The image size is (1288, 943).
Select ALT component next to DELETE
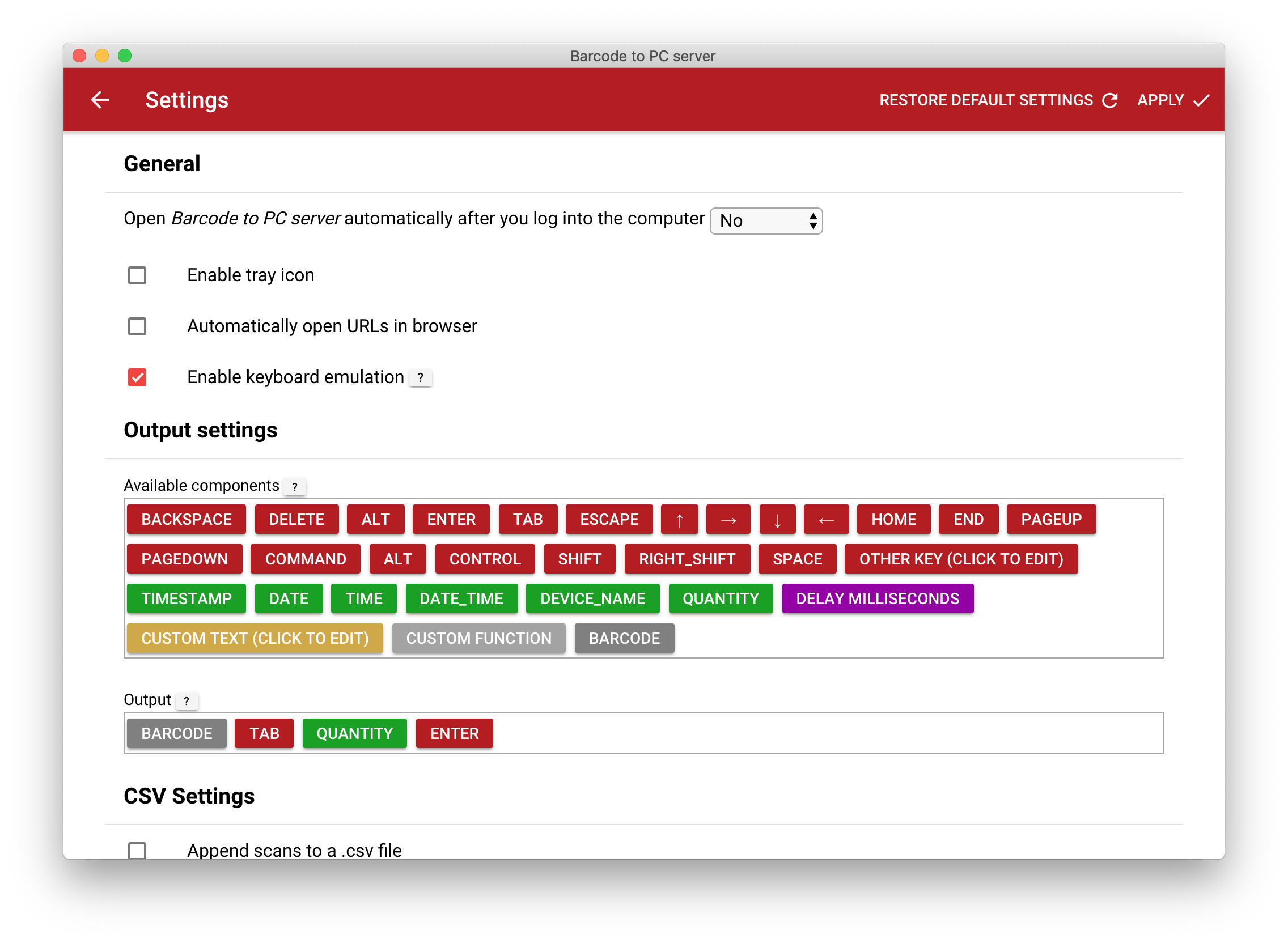tap(375, 520)
